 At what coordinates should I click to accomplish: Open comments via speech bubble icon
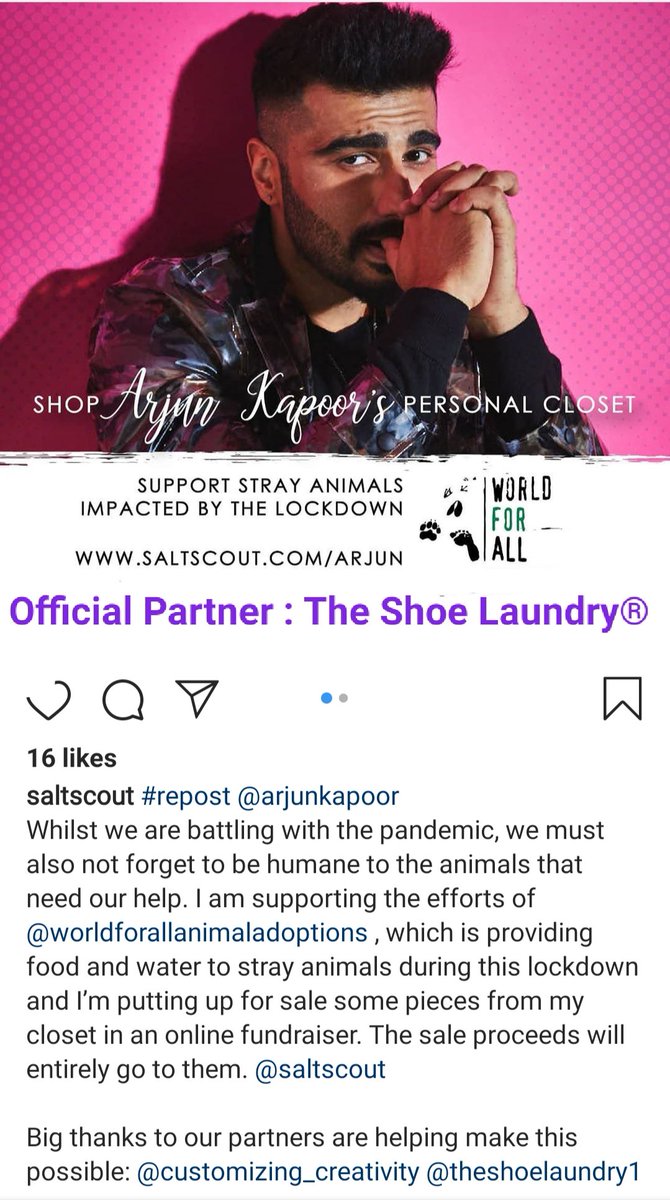[122, 700]
